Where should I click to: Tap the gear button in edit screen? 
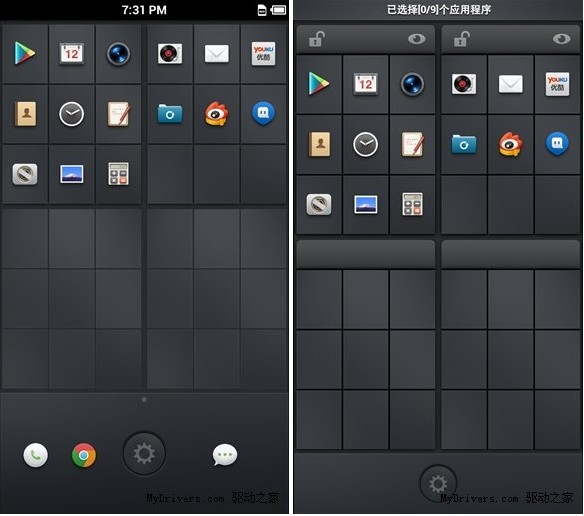coord(438,484)
